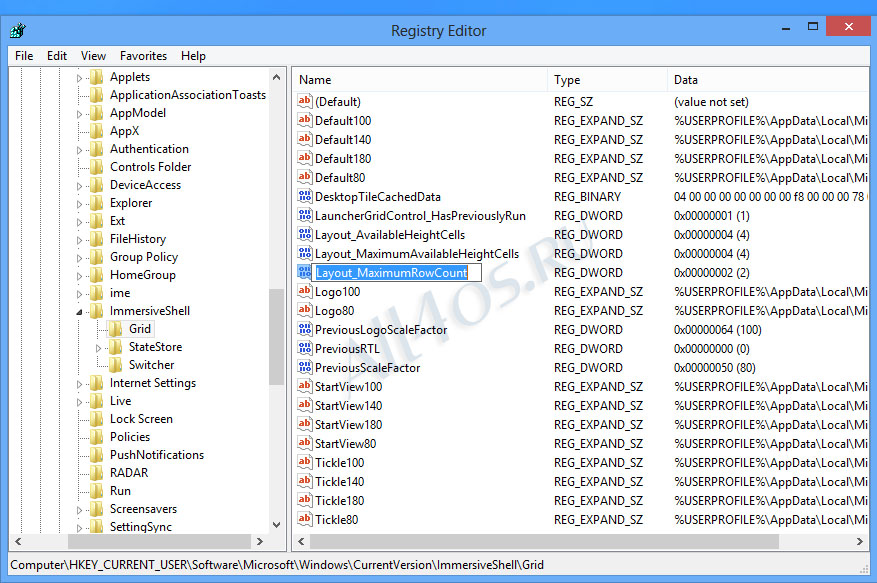Expand the Screensavers tree node
The width and height of the screenshot is (877, 583).
click(x=79, y=510)
